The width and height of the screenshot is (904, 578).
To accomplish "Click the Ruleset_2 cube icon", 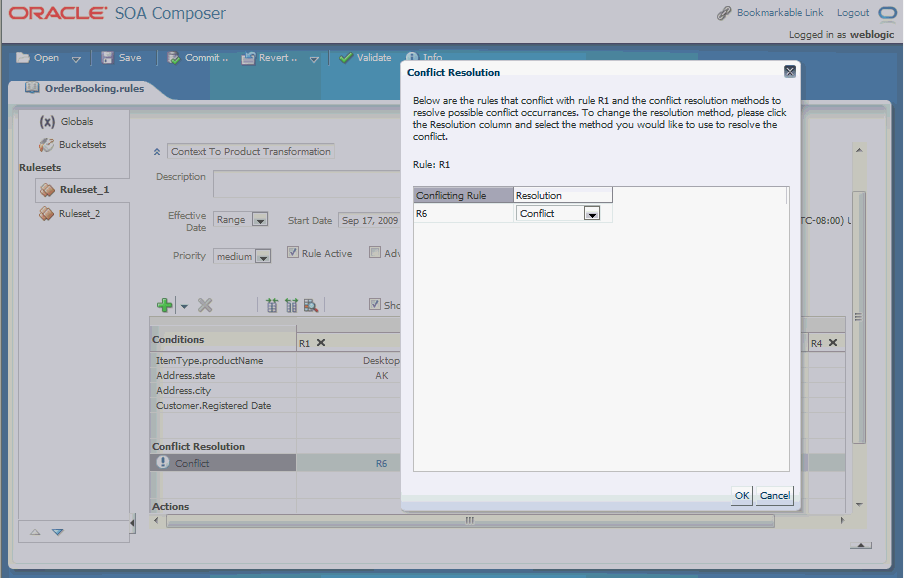I will pos(46,214).
